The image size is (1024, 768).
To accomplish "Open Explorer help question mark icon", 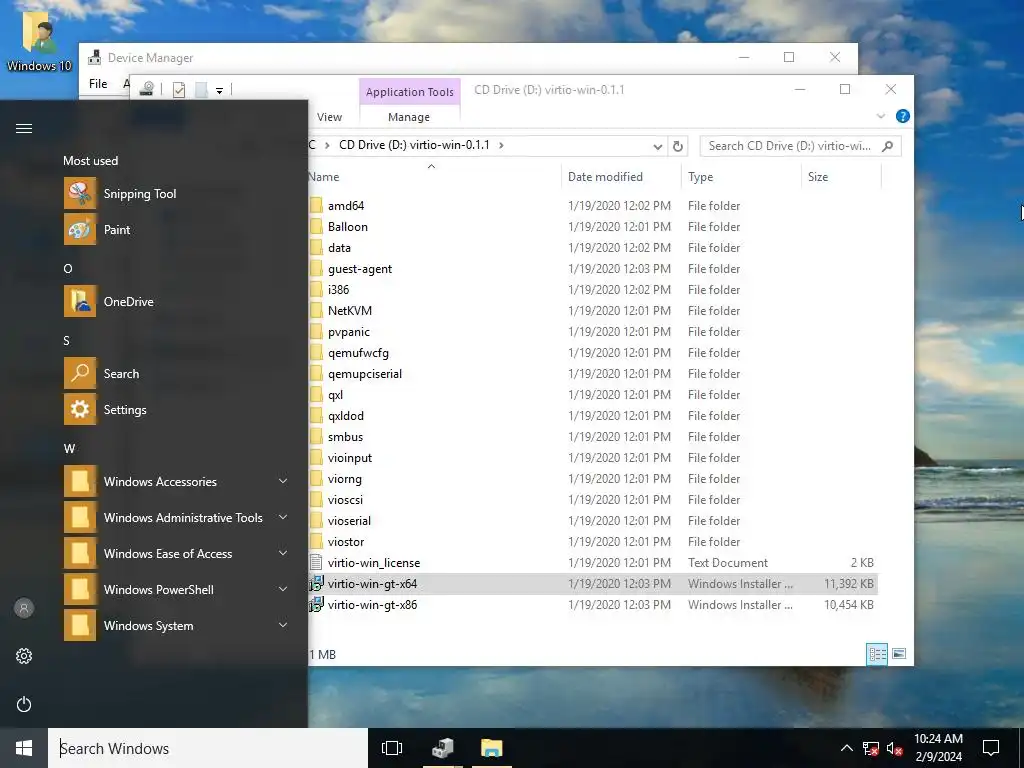I will pyautogui.click(x=903, y=116).
